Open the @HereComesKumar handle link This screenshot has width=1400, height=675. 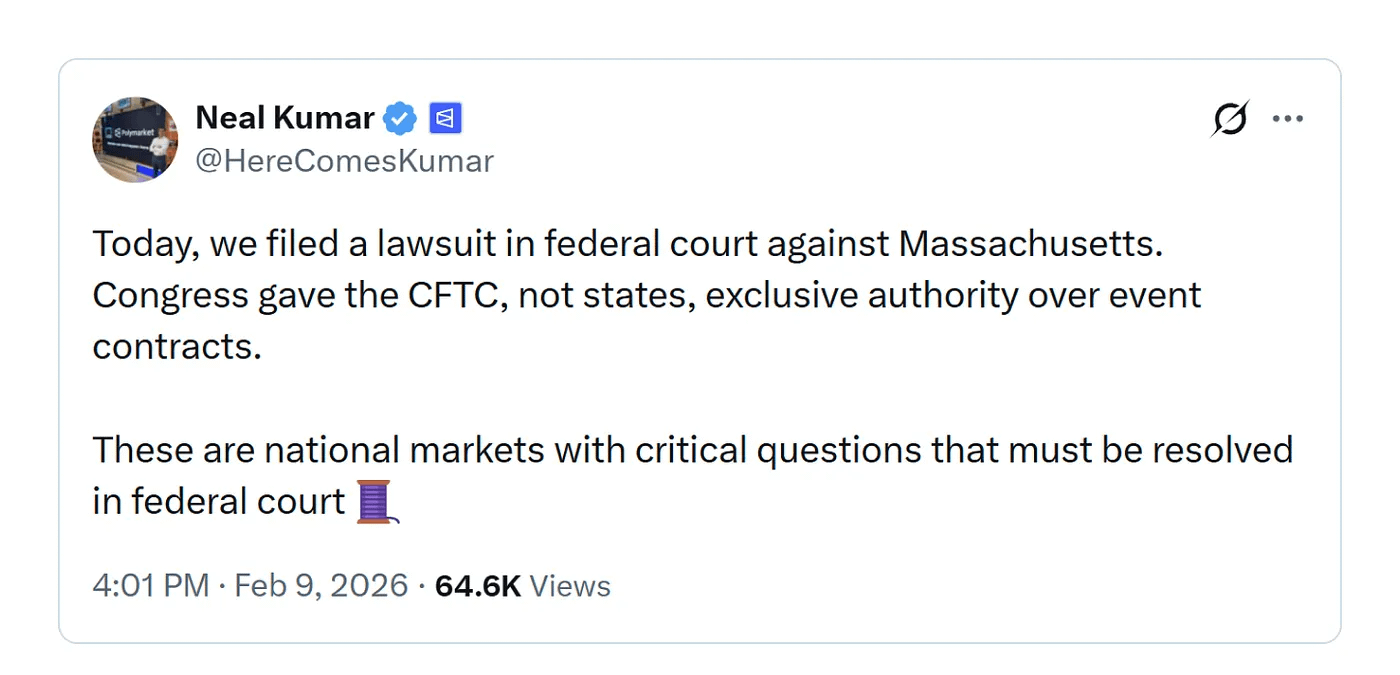344,161
